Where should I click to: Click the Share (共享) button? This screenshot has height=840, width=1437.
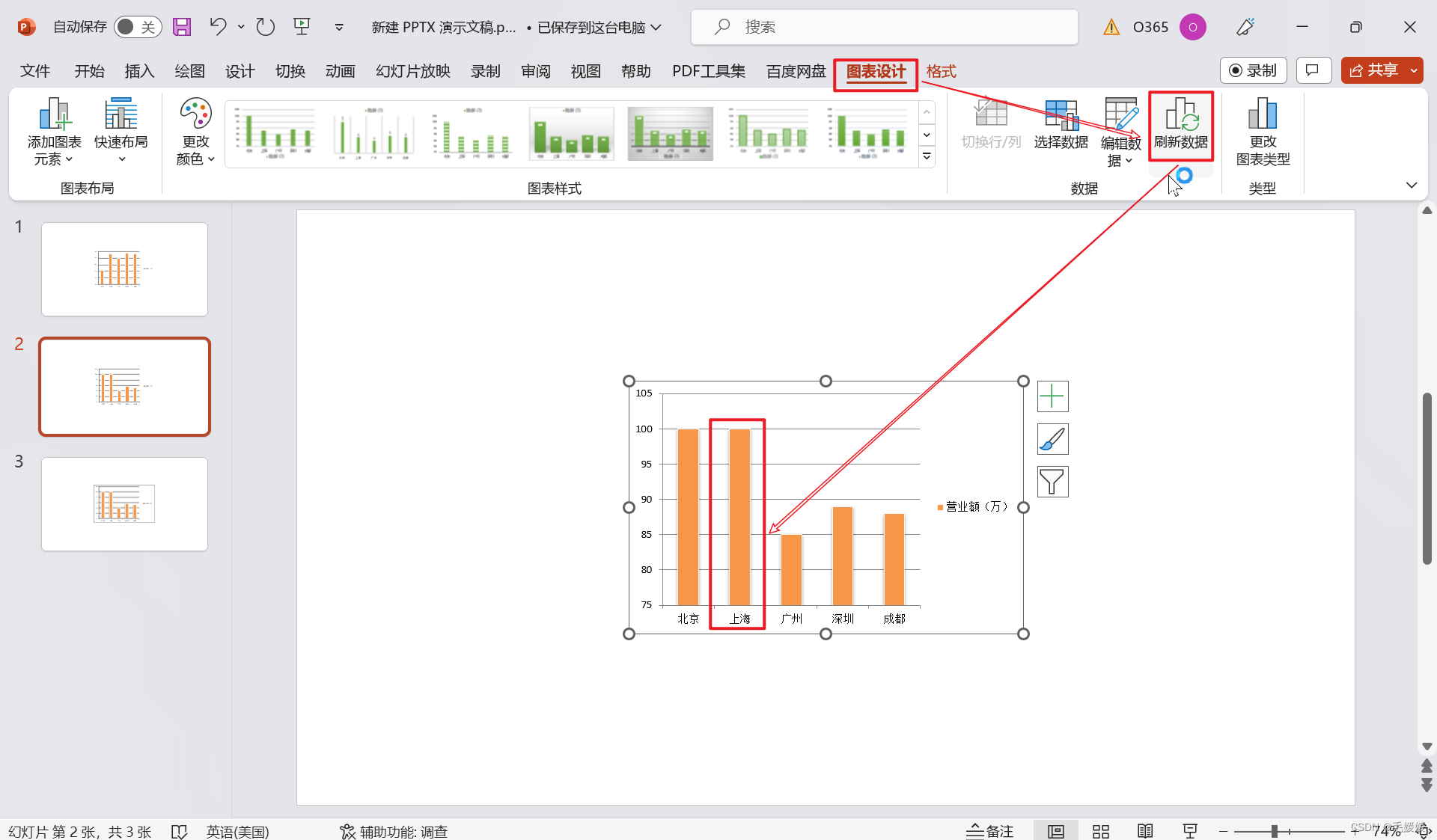(1374, 70)
